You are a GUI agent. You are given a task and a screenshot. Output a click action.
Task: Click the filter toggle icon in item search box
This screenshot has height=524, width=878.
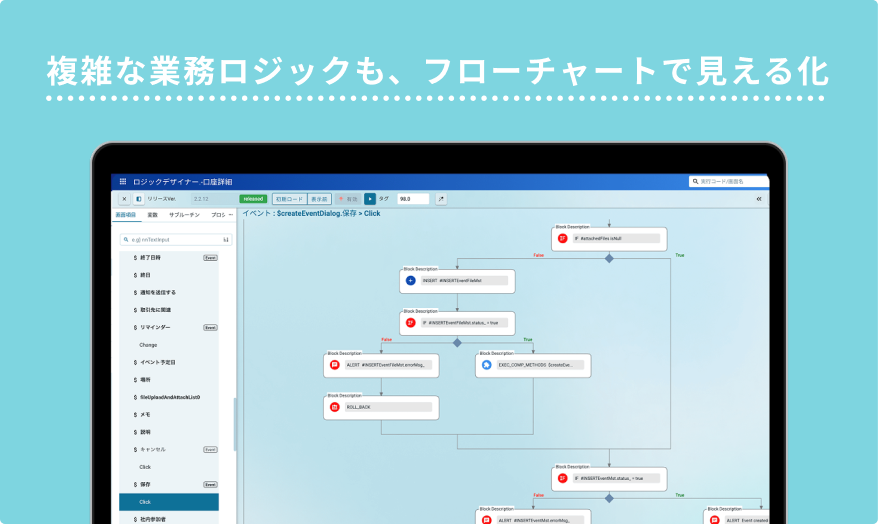point(226,240)
